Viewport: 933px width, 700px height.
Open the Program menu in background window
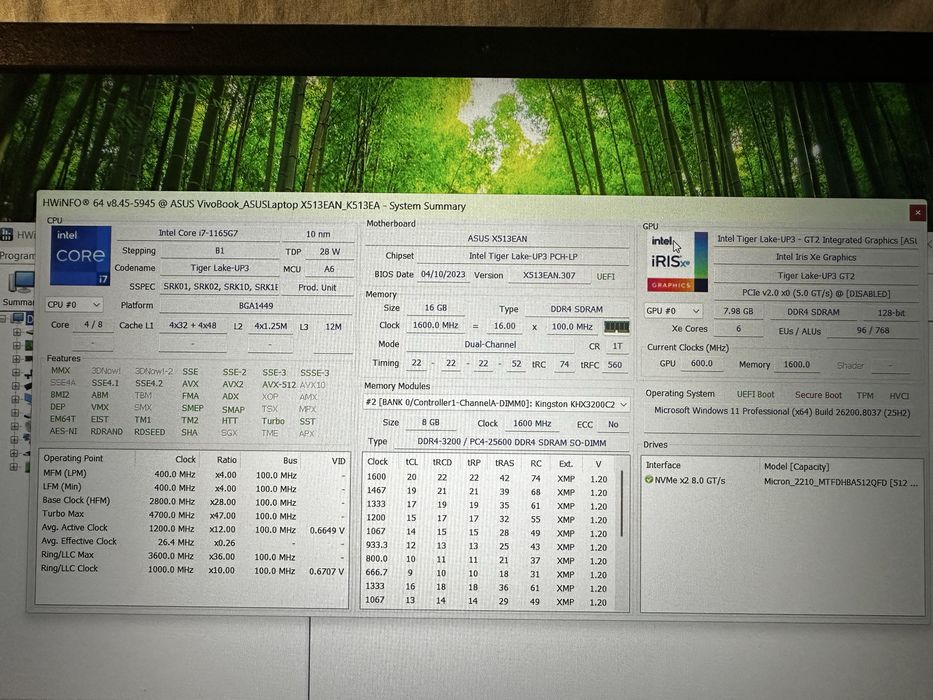17,255
